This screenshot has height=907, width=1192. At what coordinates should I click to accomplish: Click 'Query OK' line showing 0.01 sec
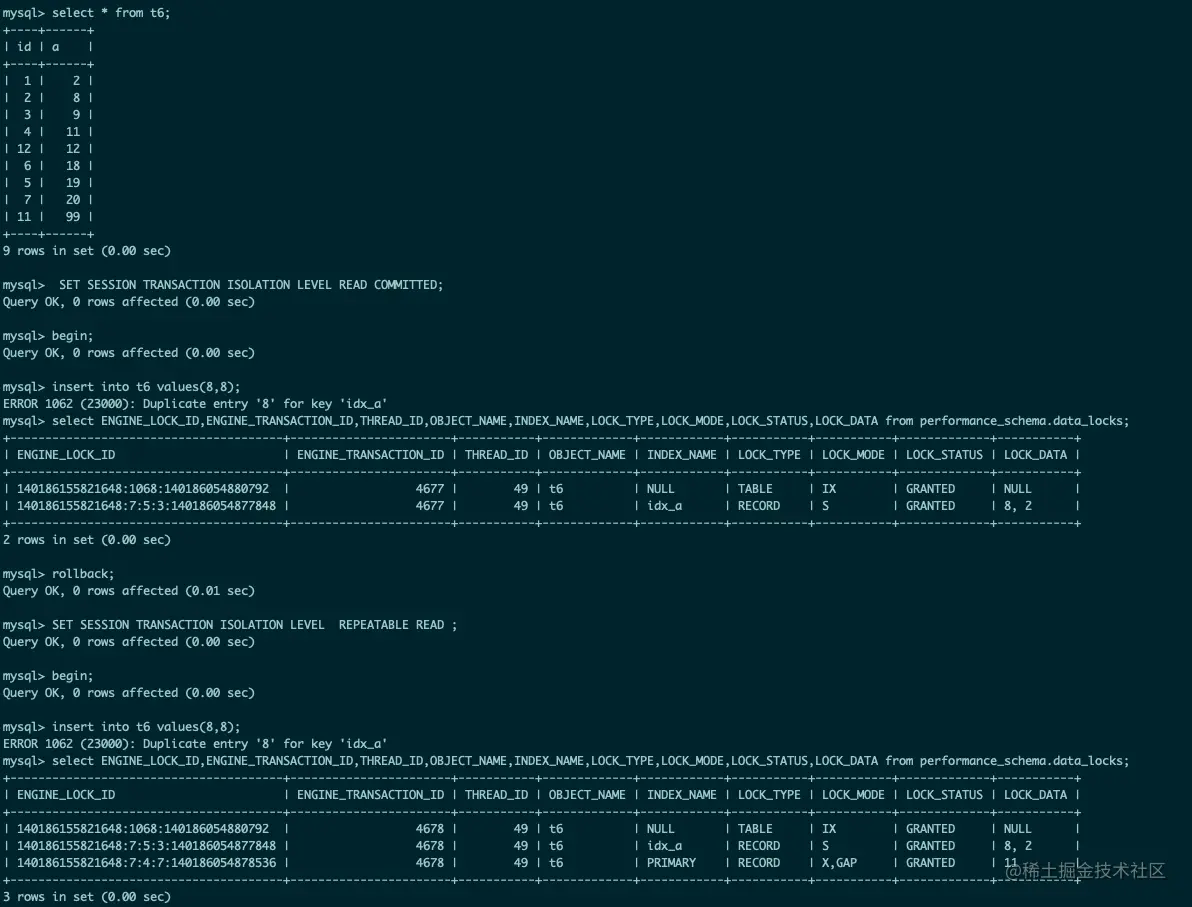click(x=128, y=591)
